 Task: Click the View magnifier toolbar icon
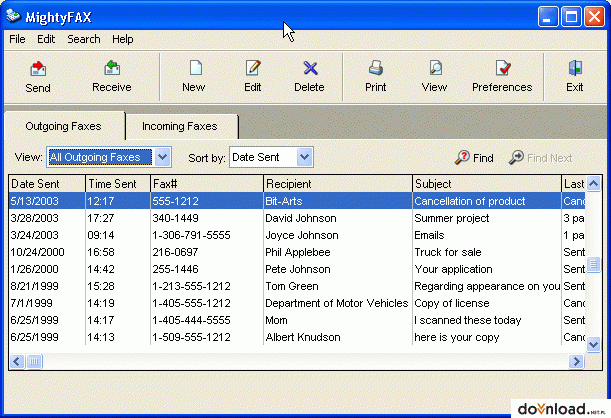coord(435,68)
